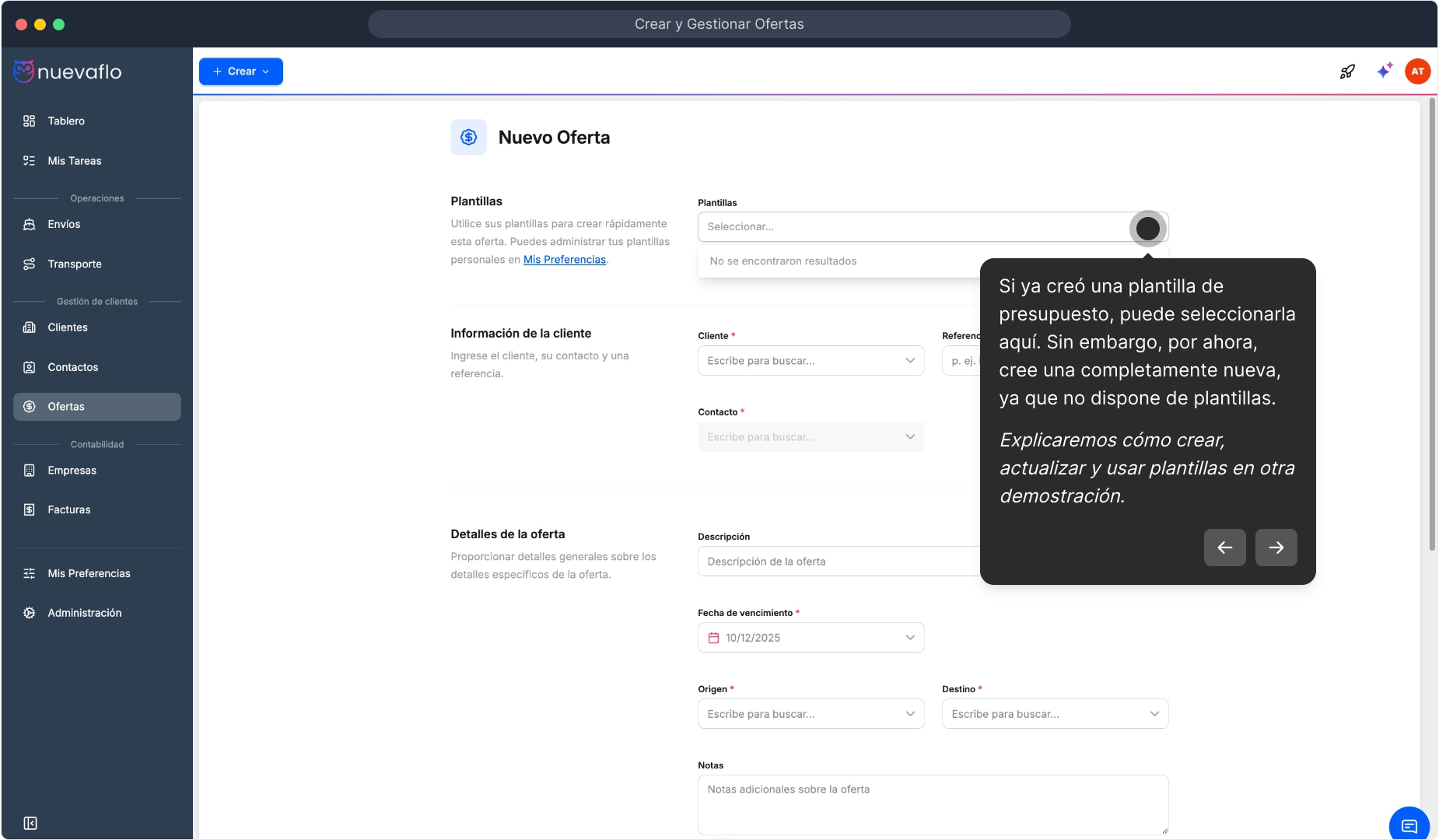Collapse the sidebar using bottom-left icon
The image size is (1439, 840).
tap(30, 823)
